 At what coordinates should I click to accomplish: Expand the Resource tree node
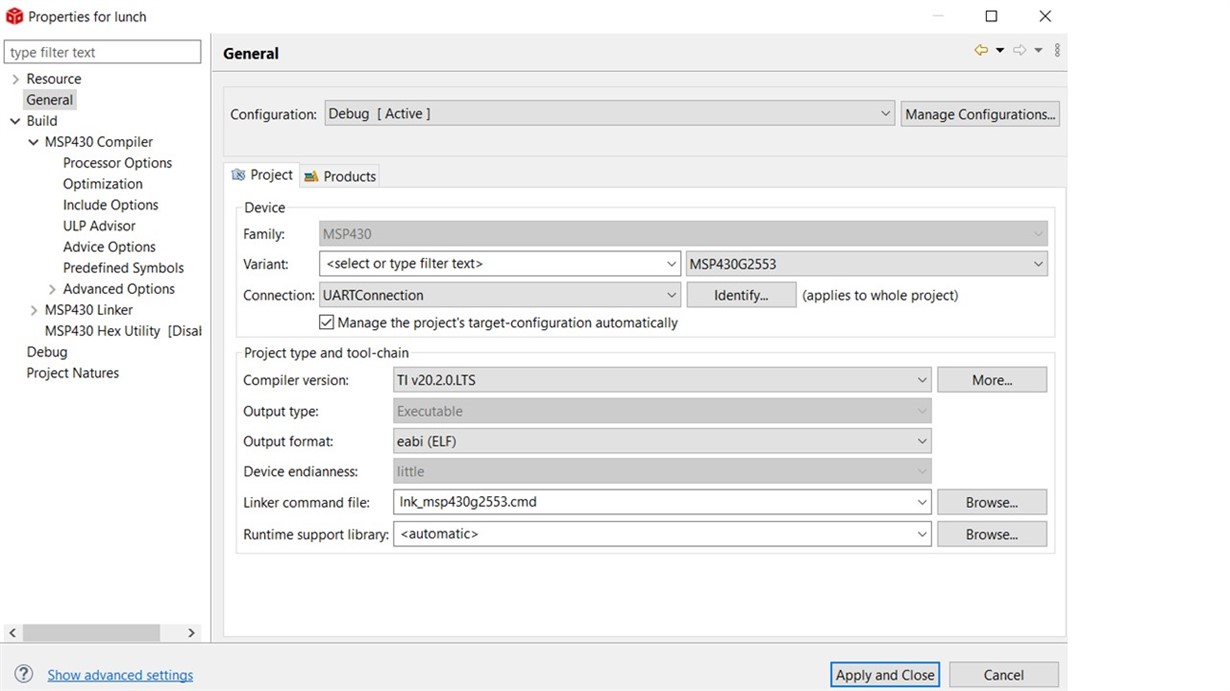tap(15, 79)
